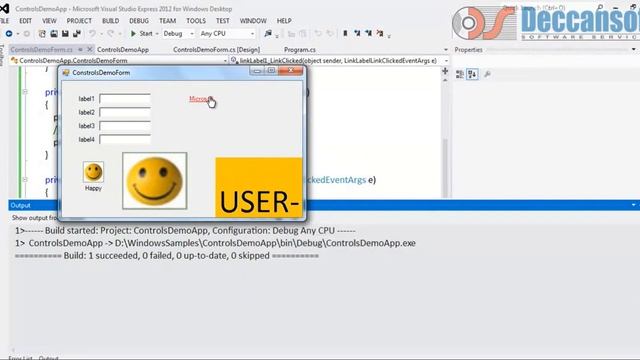Click the 'Build: 1 succeeded' output line
This screenshot has width=640, height=360.
pyautogui.click(x=167, y=256)
